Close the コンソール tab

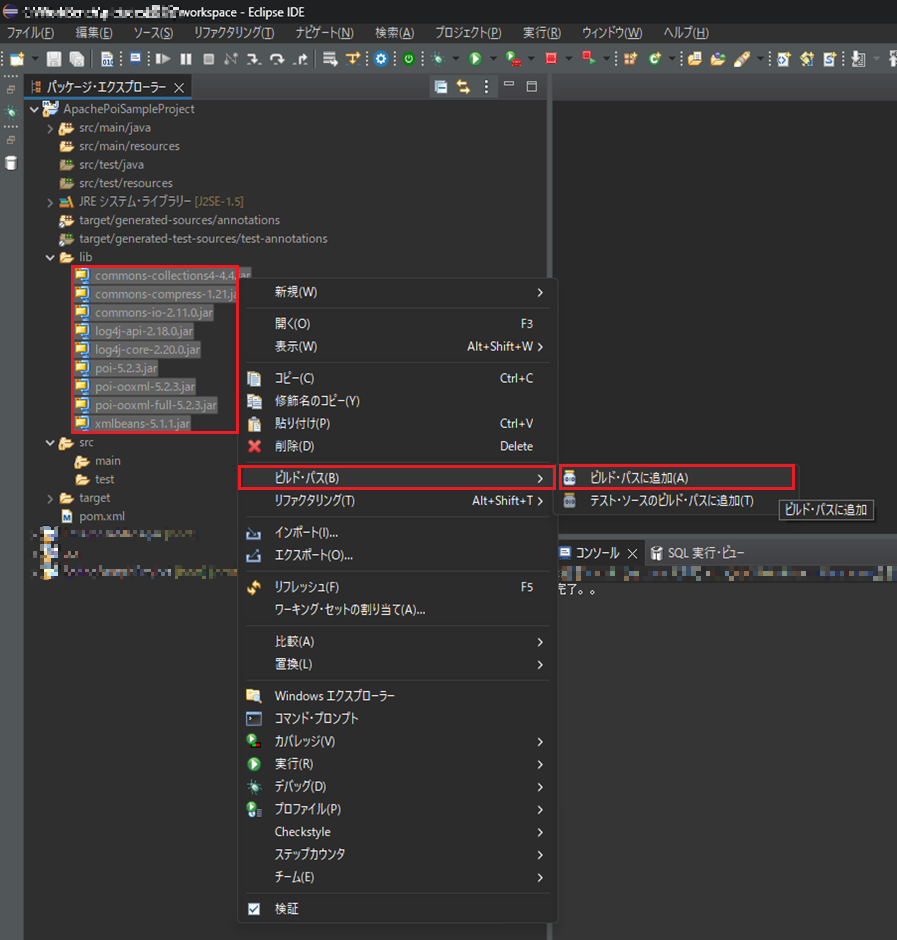tap(632, 553)
